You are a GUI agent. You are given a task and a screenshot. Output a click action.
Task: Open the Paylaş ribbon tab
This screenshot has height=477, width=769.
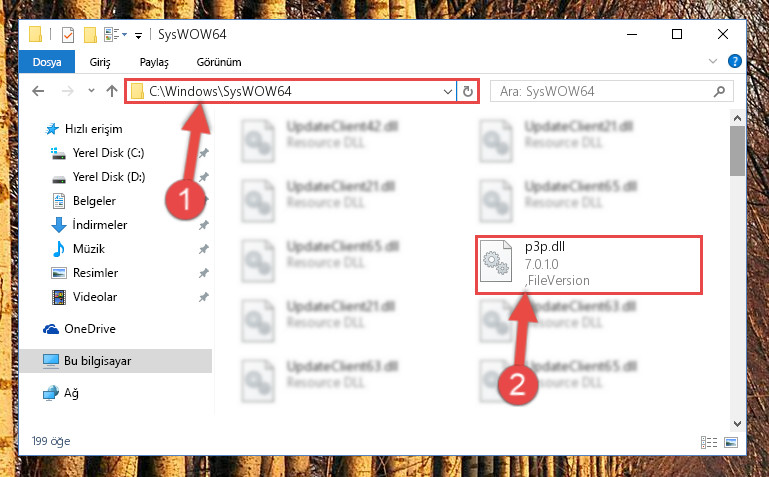[154, 62]
